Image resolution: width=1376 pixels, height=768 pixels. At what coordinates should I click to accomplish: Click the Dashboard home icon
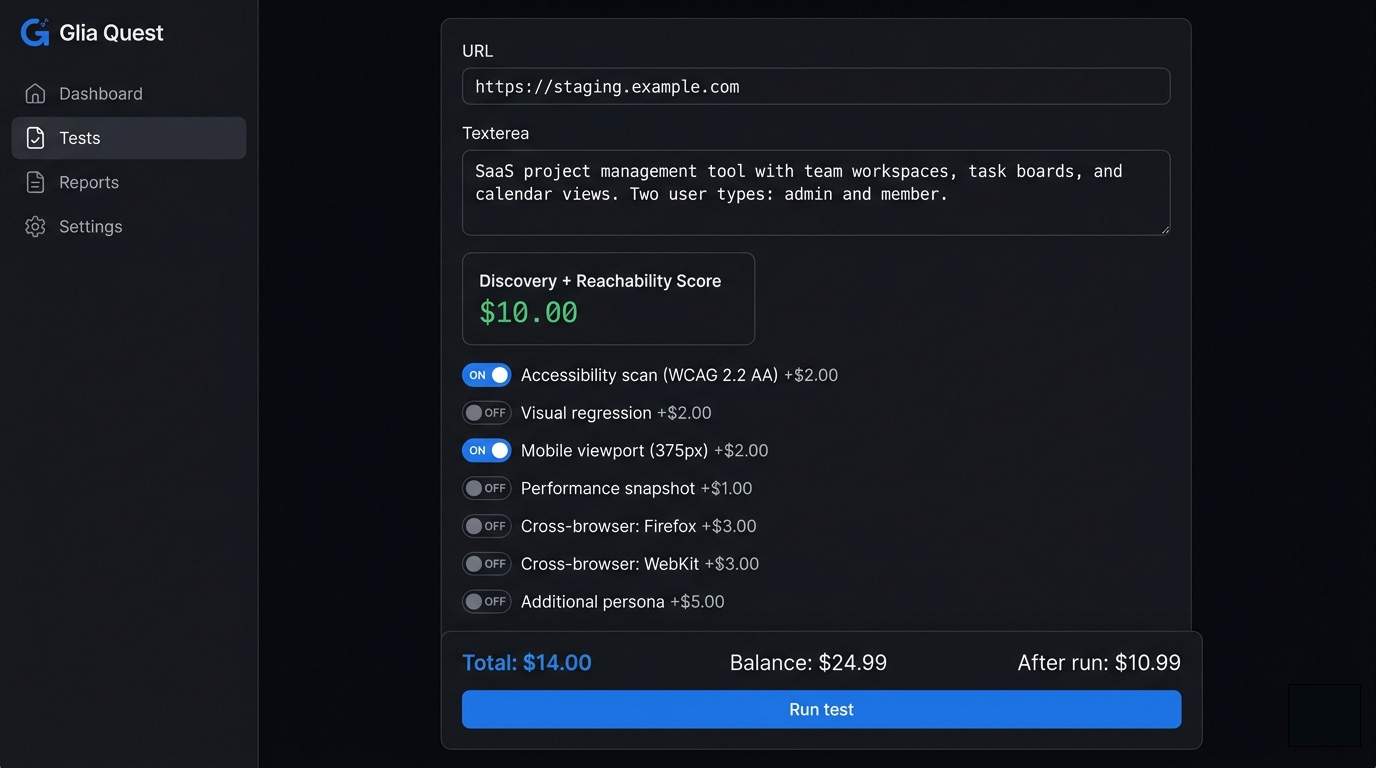(x=35, y=93)
